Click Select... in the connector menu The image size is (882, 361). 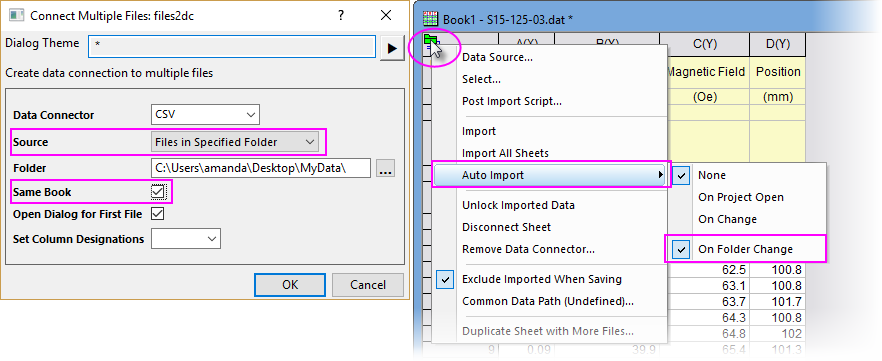pyautogui.click(x=482, y=79)
